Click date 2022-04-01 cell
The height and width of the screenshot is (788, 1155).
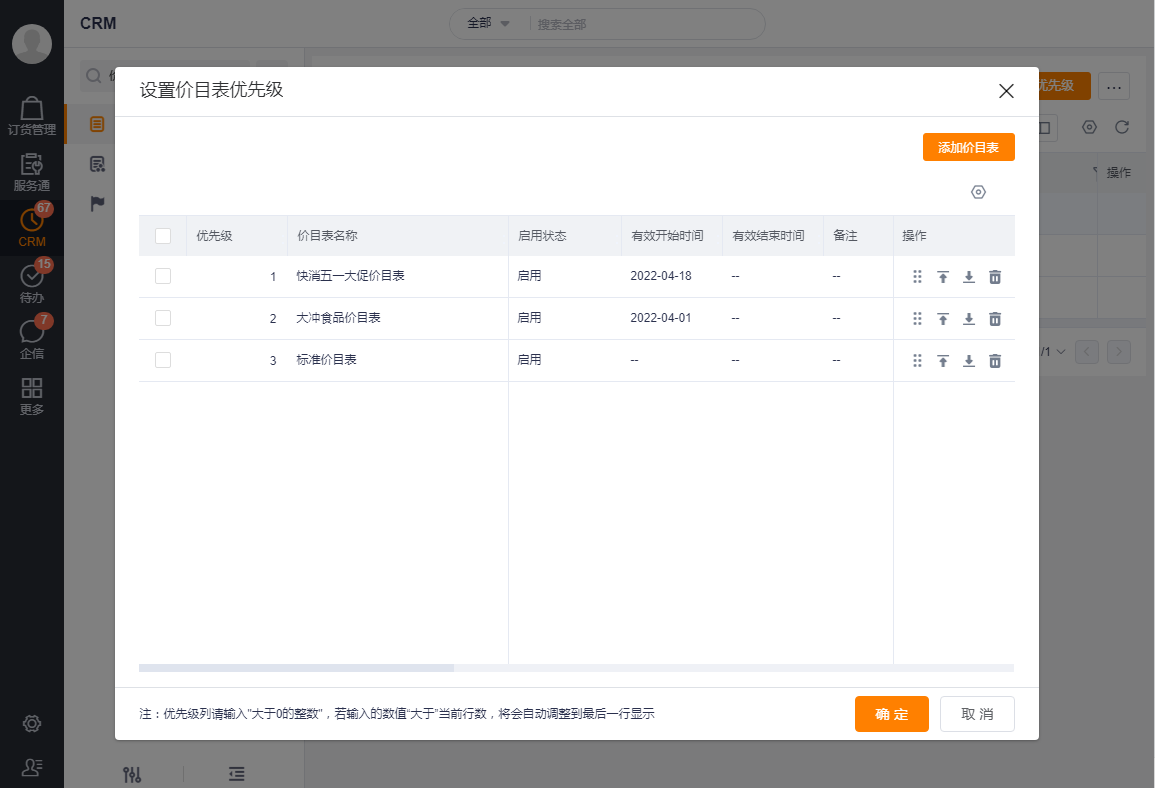661,318
